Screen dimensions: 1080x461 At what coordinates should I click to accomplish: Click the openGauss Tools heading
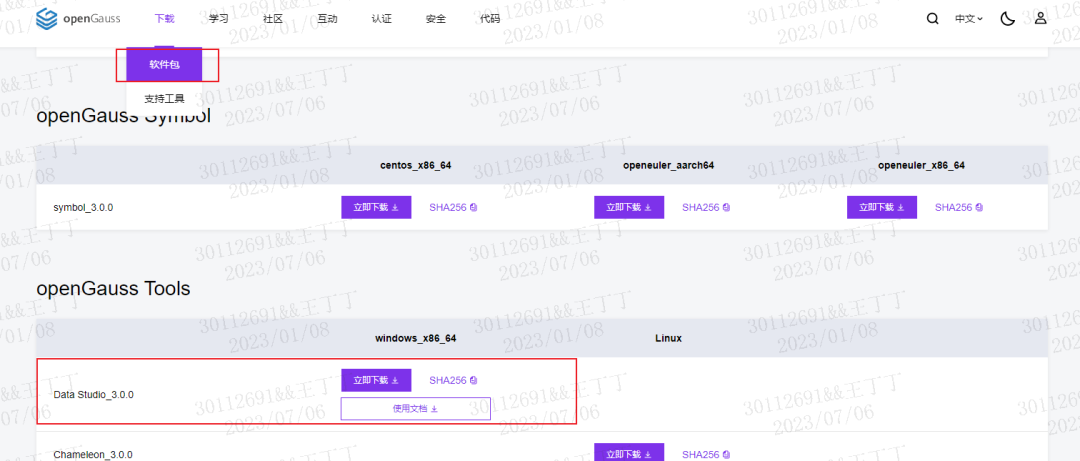pyautogui.click(x=113, y=289)
